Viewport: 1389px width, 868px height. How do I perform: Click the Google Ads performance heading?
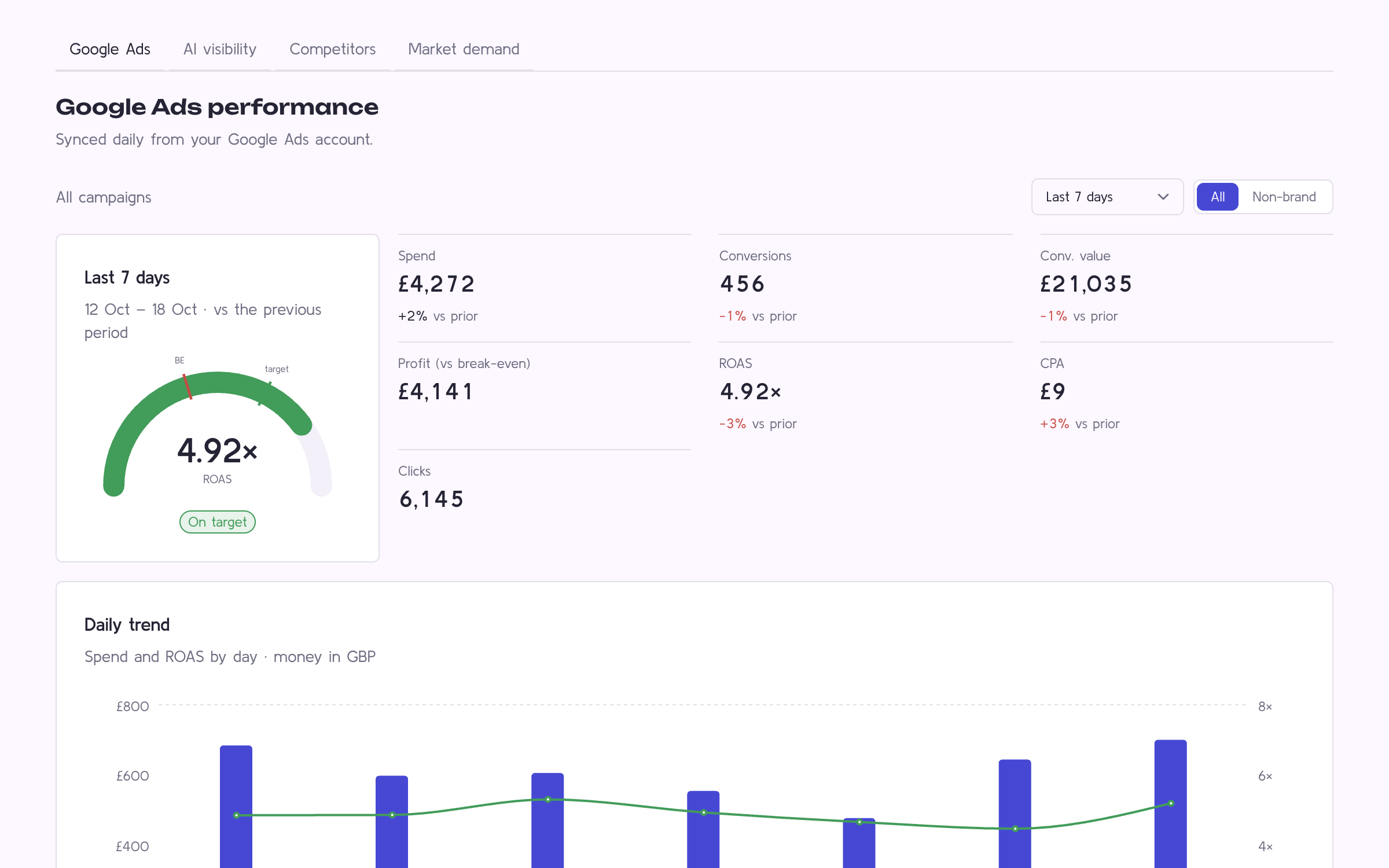[x=217, y=107]
